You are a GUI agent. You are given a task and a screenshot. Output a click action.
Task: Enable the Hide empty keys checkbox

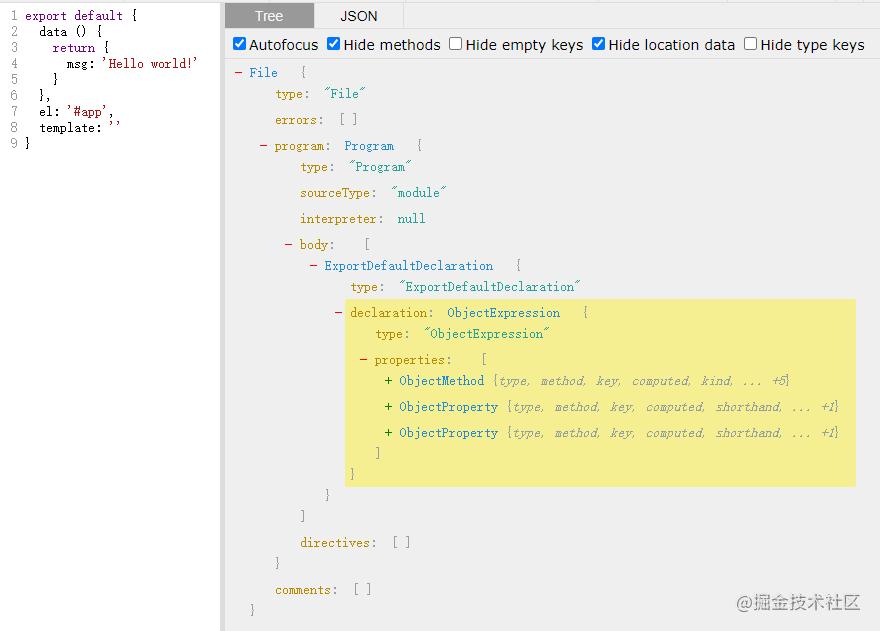pyautogui.click(x=456, y=44)
